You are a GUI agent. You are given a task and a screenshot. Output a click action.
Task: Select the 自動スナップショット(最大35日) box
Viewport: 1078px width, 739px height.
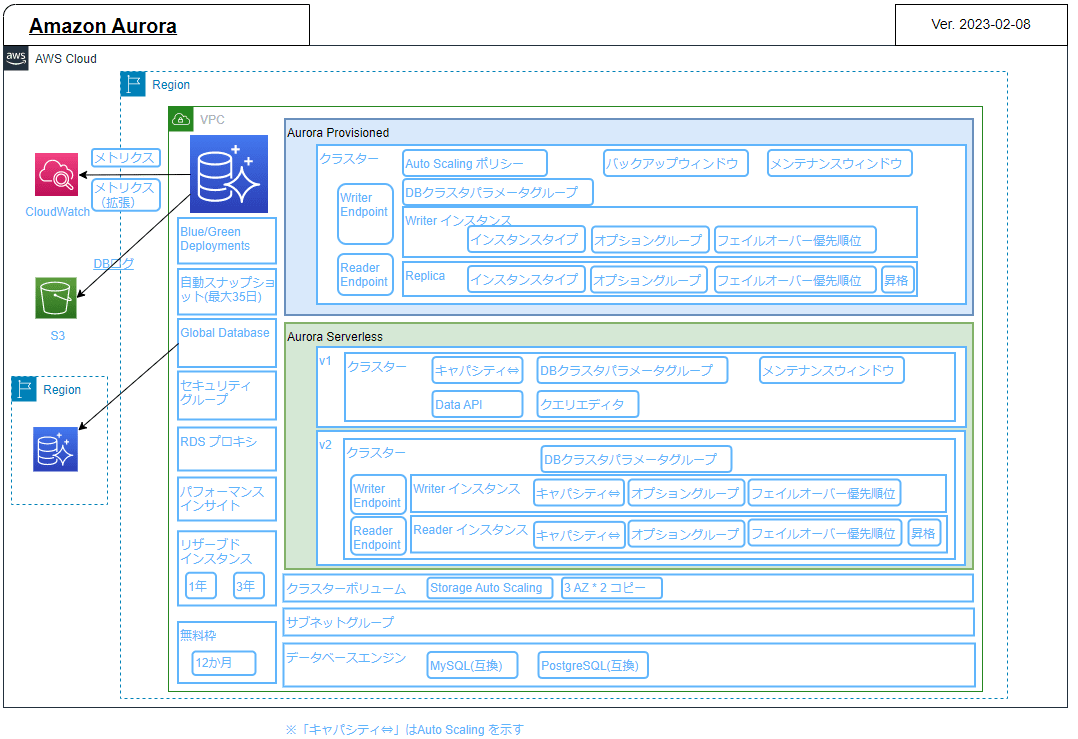(227, 291)
